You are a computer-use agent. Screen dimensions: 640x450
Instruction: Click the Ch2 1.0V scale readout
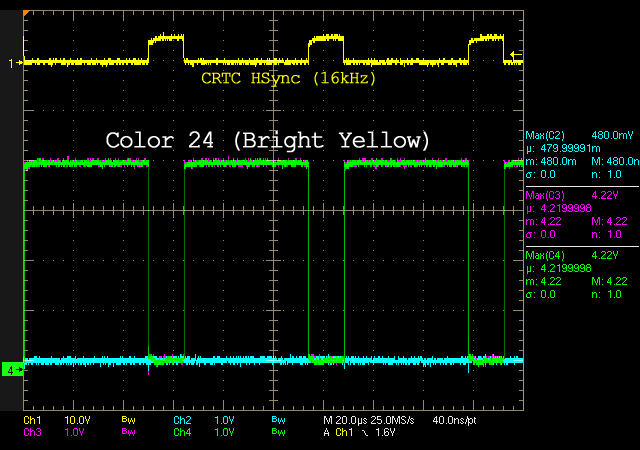click(x=224, y=420)
